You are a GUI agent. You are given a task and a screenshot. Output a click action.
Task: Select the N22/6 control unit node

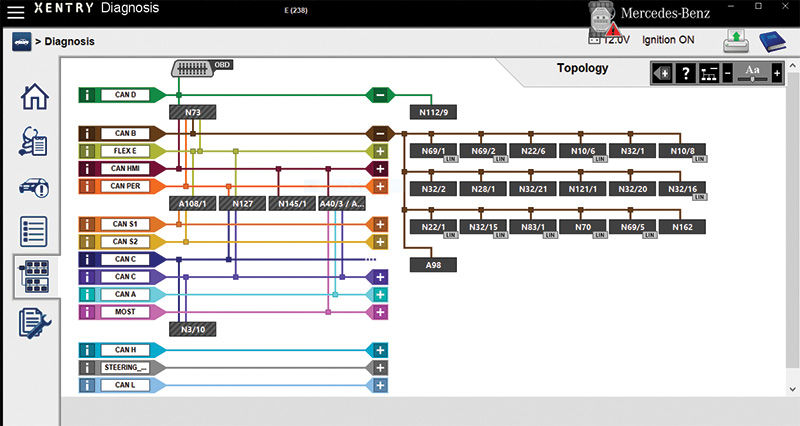(533, 151)
